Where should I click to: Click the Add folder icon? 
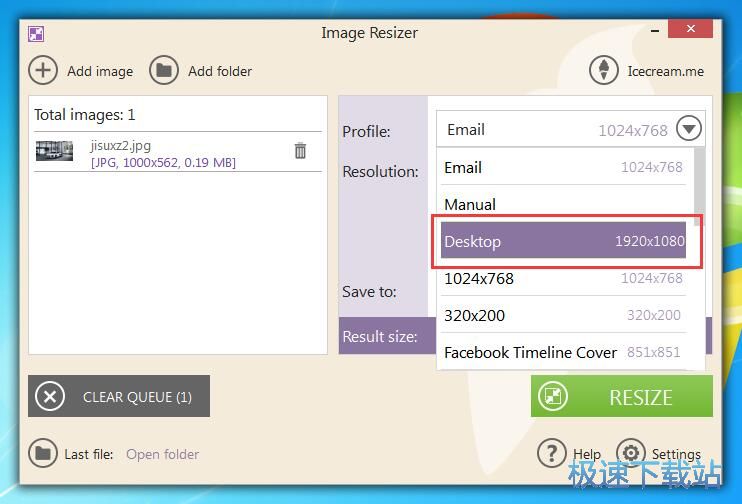164,70
